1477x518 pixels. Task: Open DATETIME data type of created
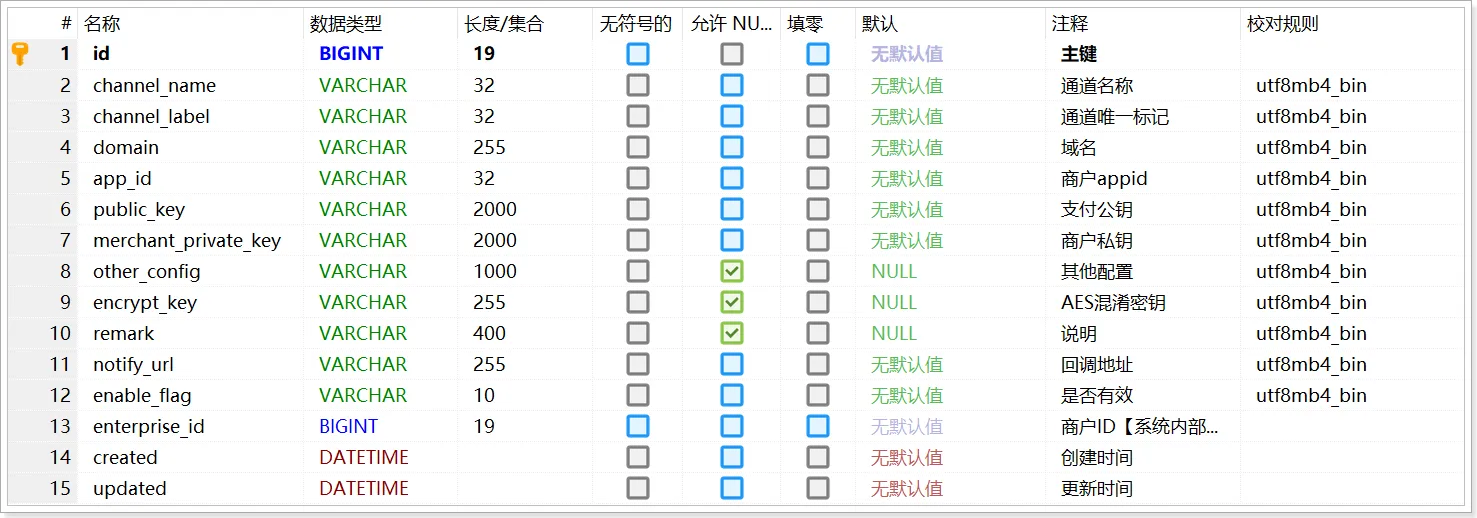[364, 457]
